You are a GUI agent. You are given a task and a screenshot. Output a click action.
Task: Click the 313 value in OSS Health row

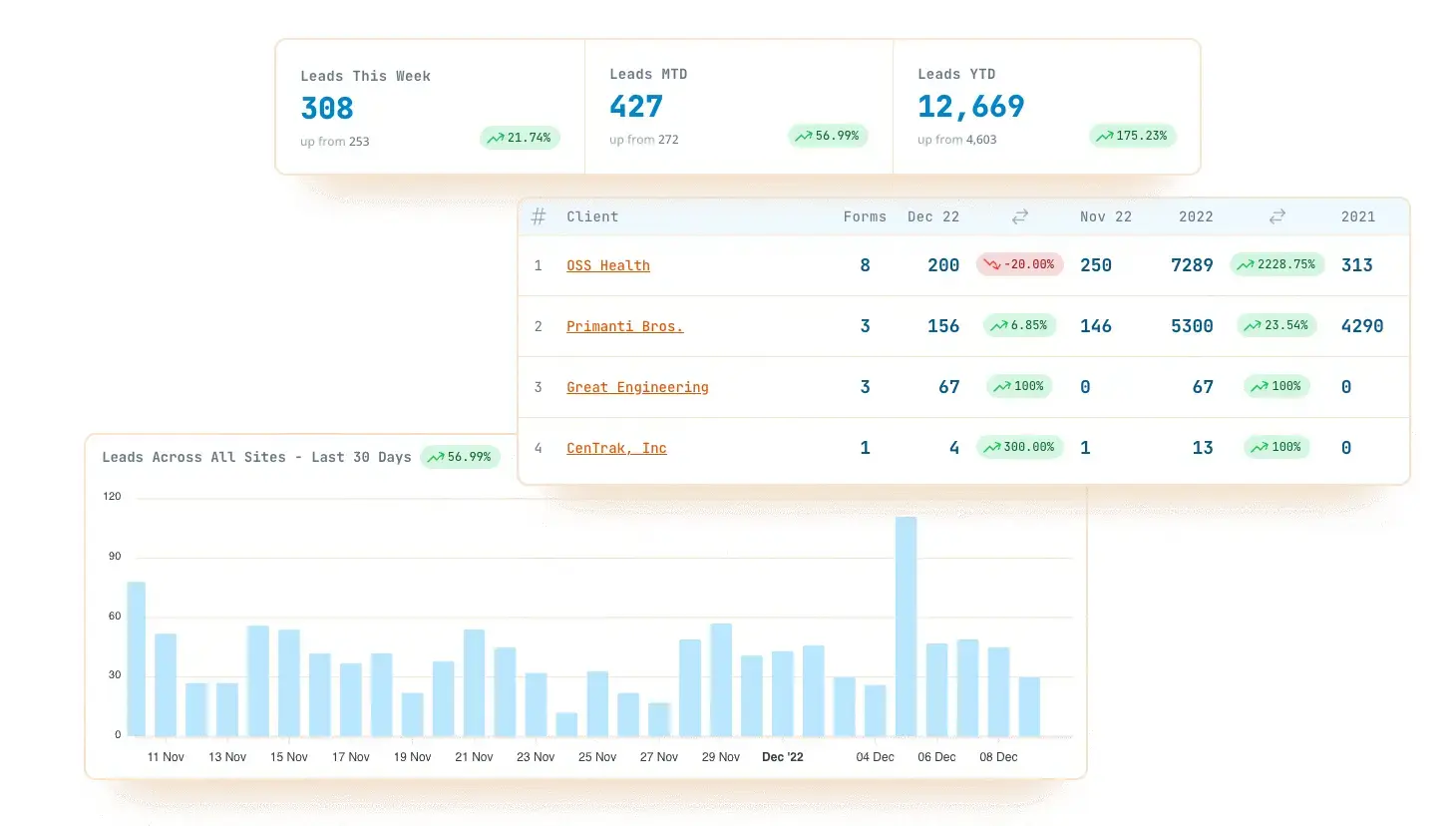point(1357,265)
